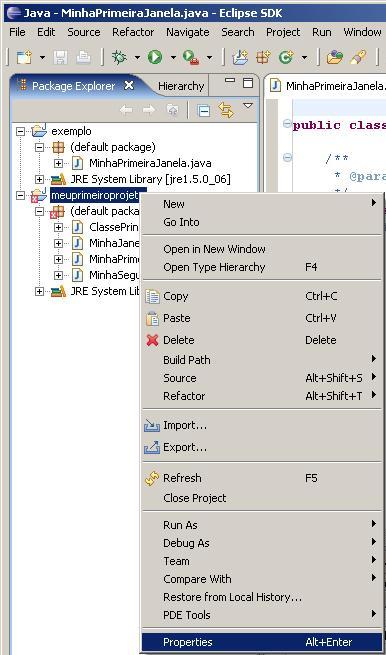Open the Source menu in the menu bar
The height and width of the screenshot is (655, 386).
[x=84, y=32]
